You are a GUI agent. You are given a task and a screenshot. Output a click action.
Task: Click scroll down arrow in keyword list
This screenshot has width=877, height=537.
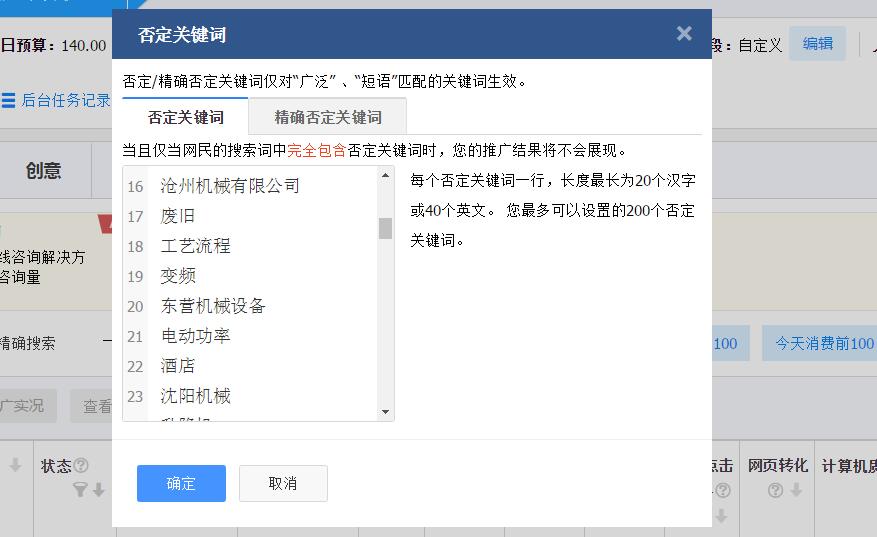[385, 412]
